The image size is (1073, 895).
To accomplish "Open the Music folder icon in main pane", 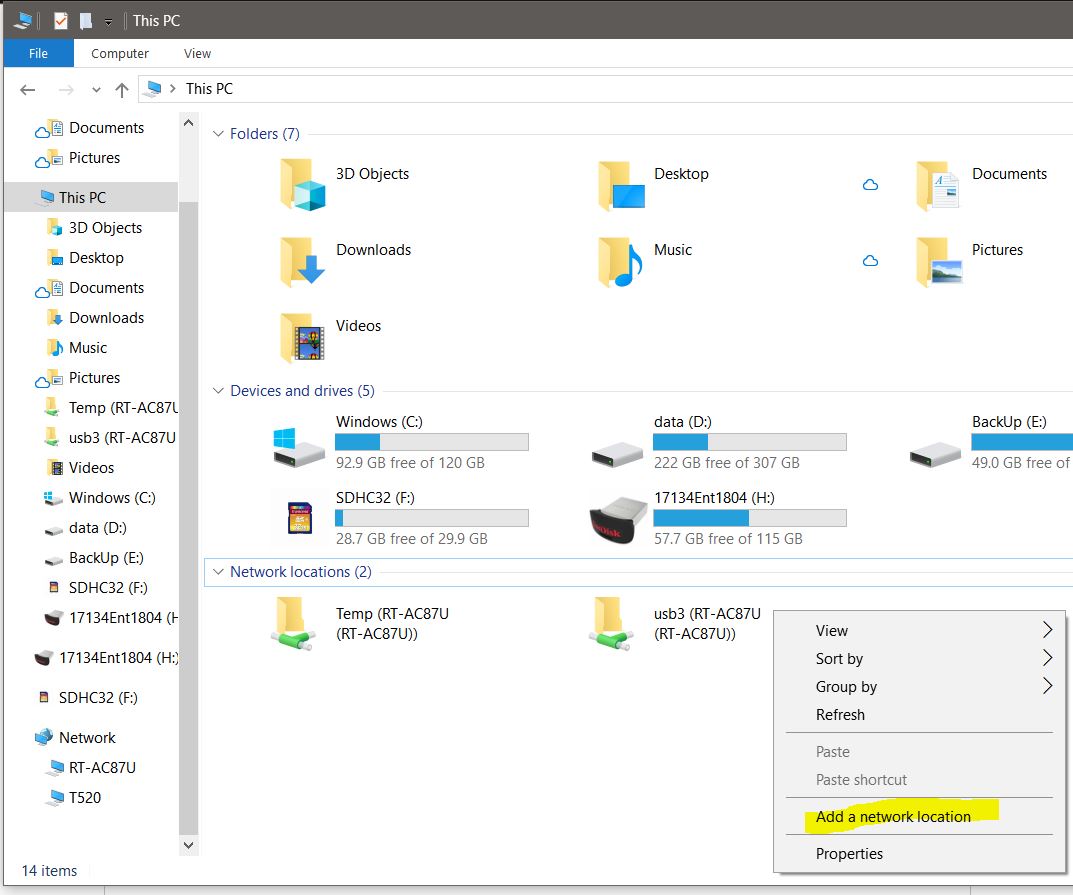I will (620, 261).
